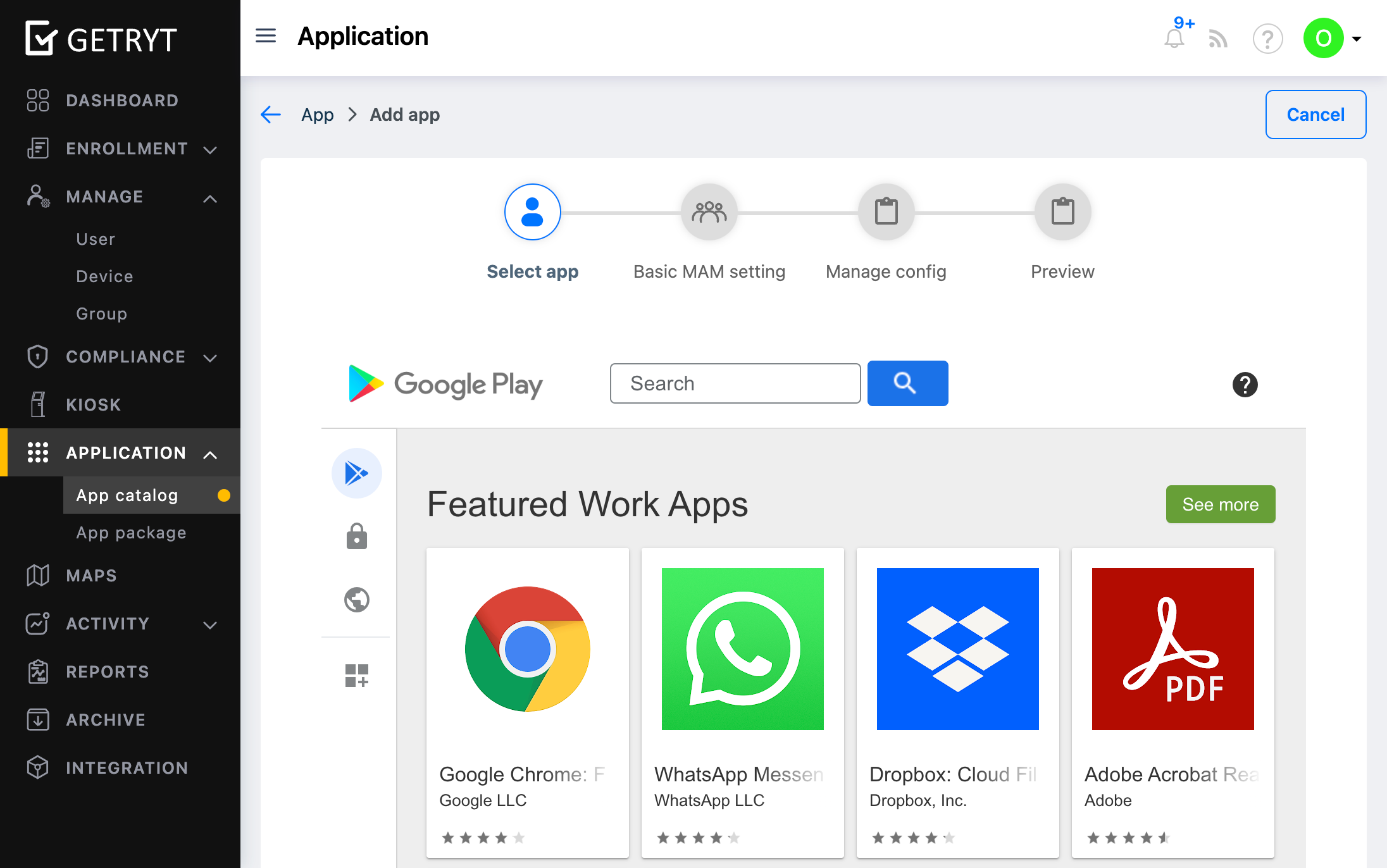Open the Google Chrome app card
Image resolution: width=1387 pixels, height=868 pixels.
[x=528, y=703]
